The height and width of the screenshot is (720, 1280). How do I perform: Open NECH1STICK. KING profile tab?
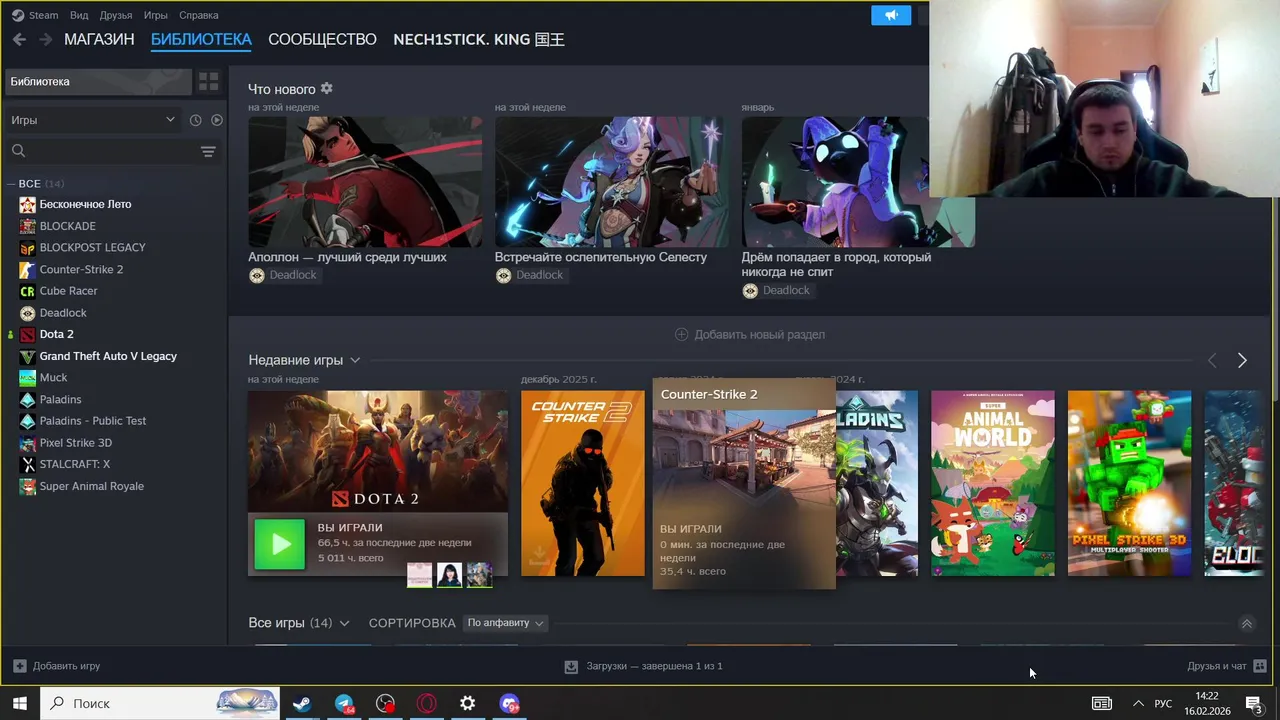click(x=479, y=40)
